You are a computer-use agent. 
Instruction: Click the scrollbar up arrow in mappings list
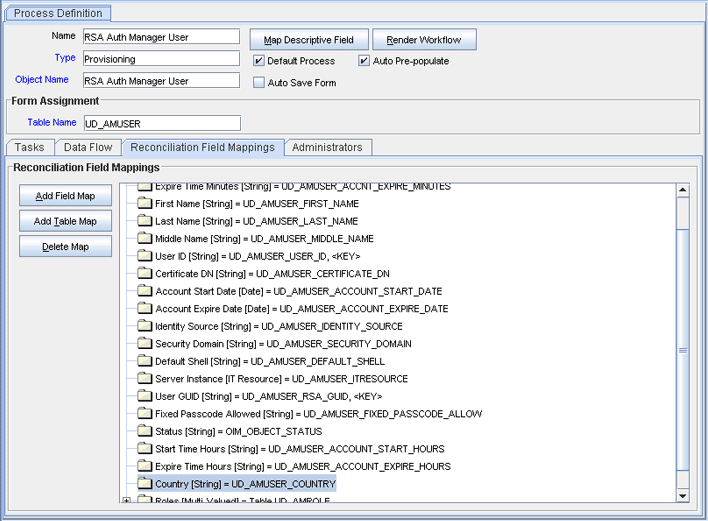[x=683, y=190]
